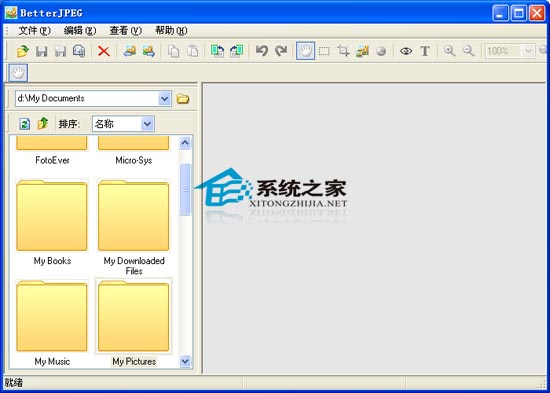Select the dashed rectangle Selection tool

[x=324, y=51]
